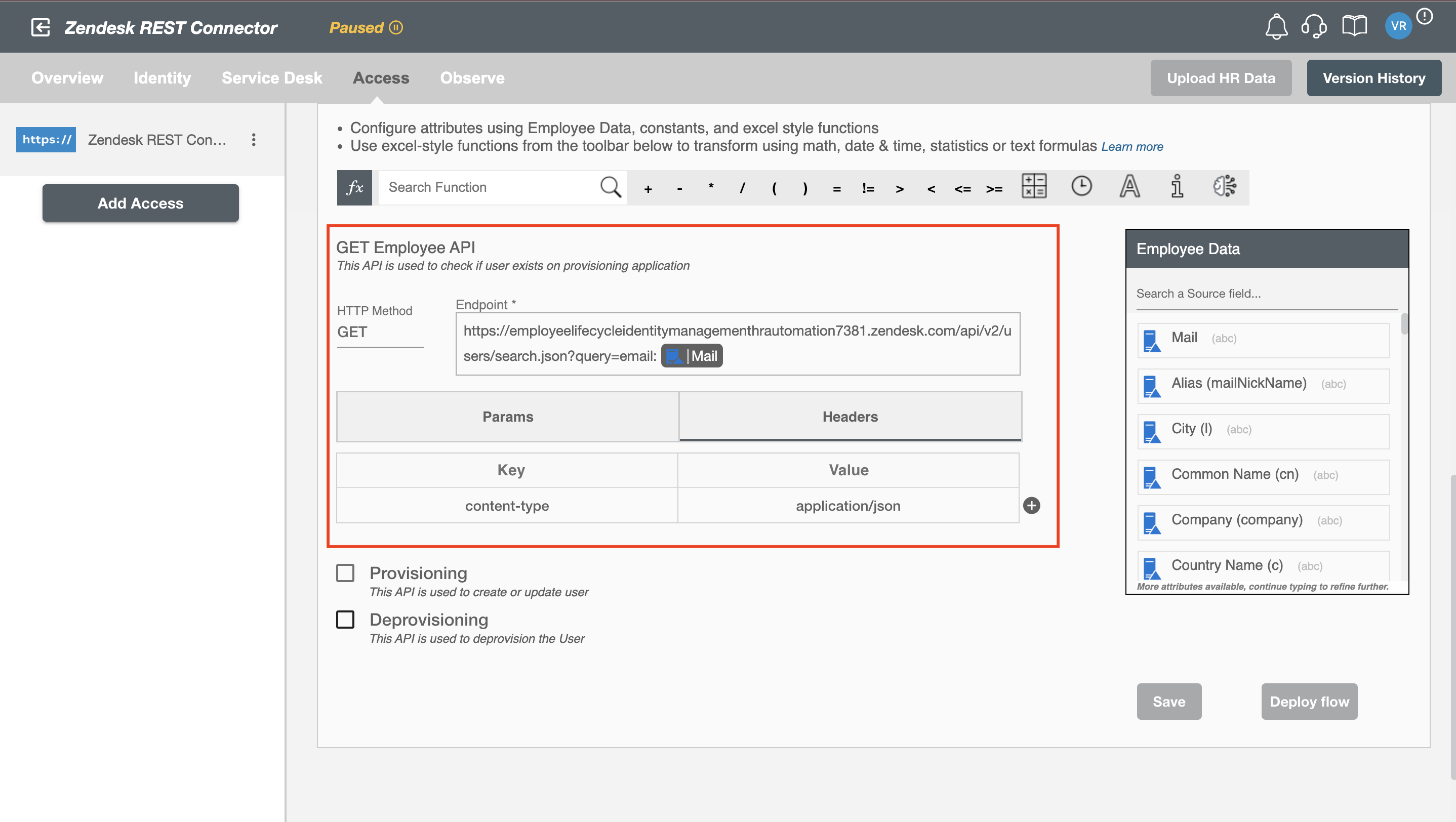Image resolution: width=1456 pixels, height=822 pixels.
Task: Go to the Identity tab
Action: (162, 78)
